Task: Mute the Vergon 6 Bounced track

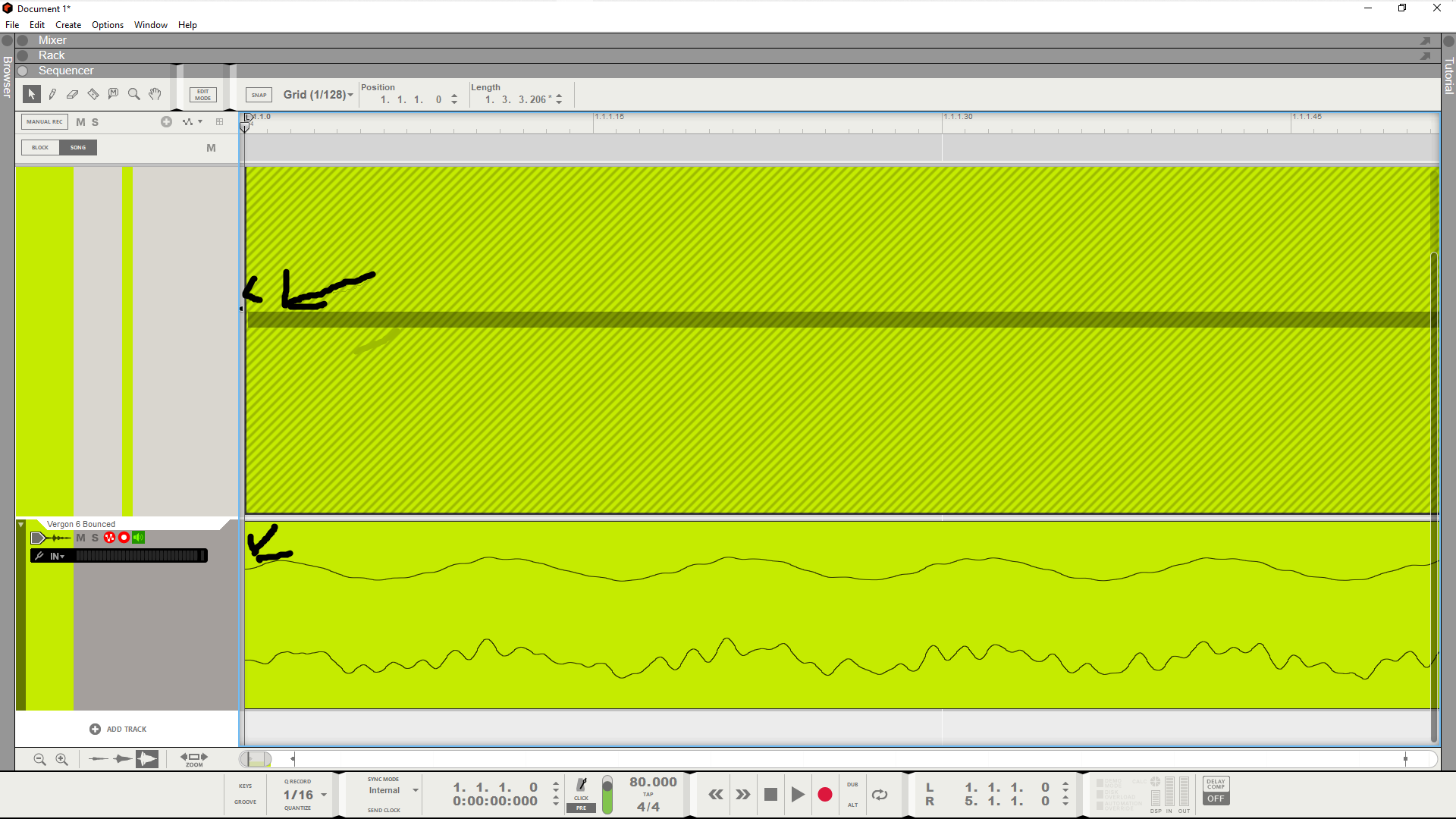Action: click(x=80, y=538)
